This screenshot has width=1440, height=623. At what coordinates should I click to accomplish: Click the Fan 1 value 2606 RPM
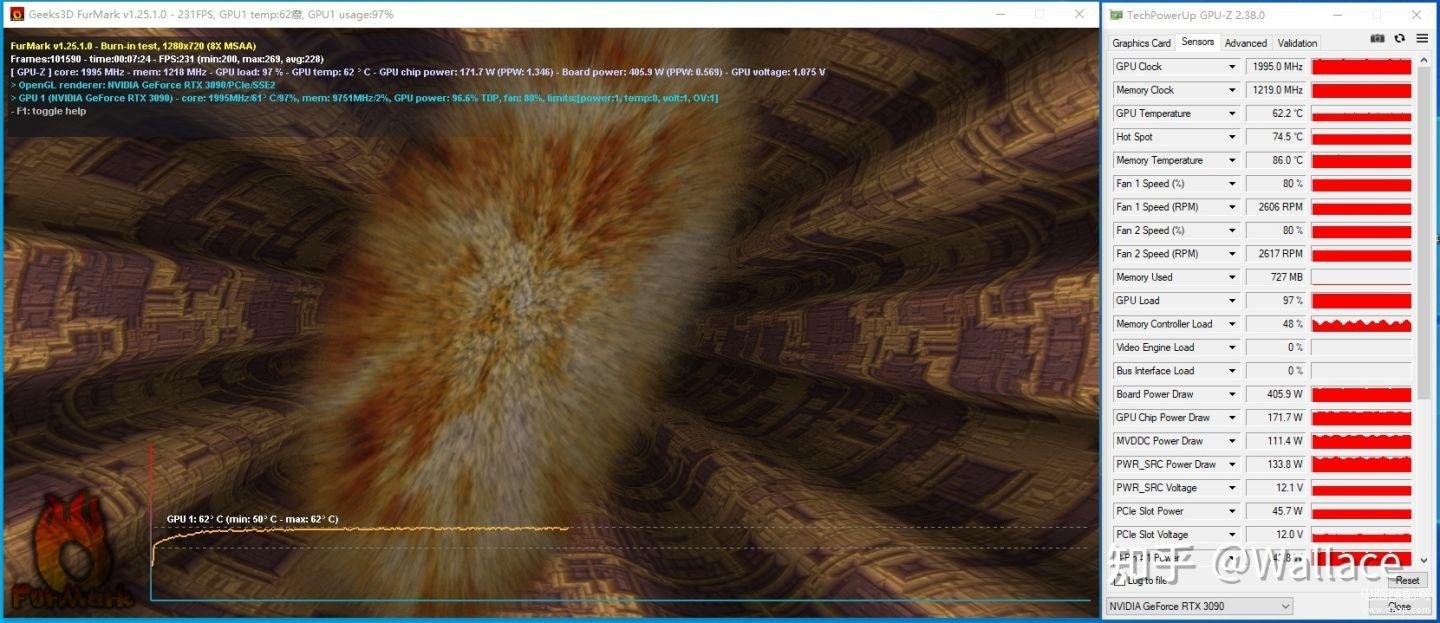pos(1275,207)
